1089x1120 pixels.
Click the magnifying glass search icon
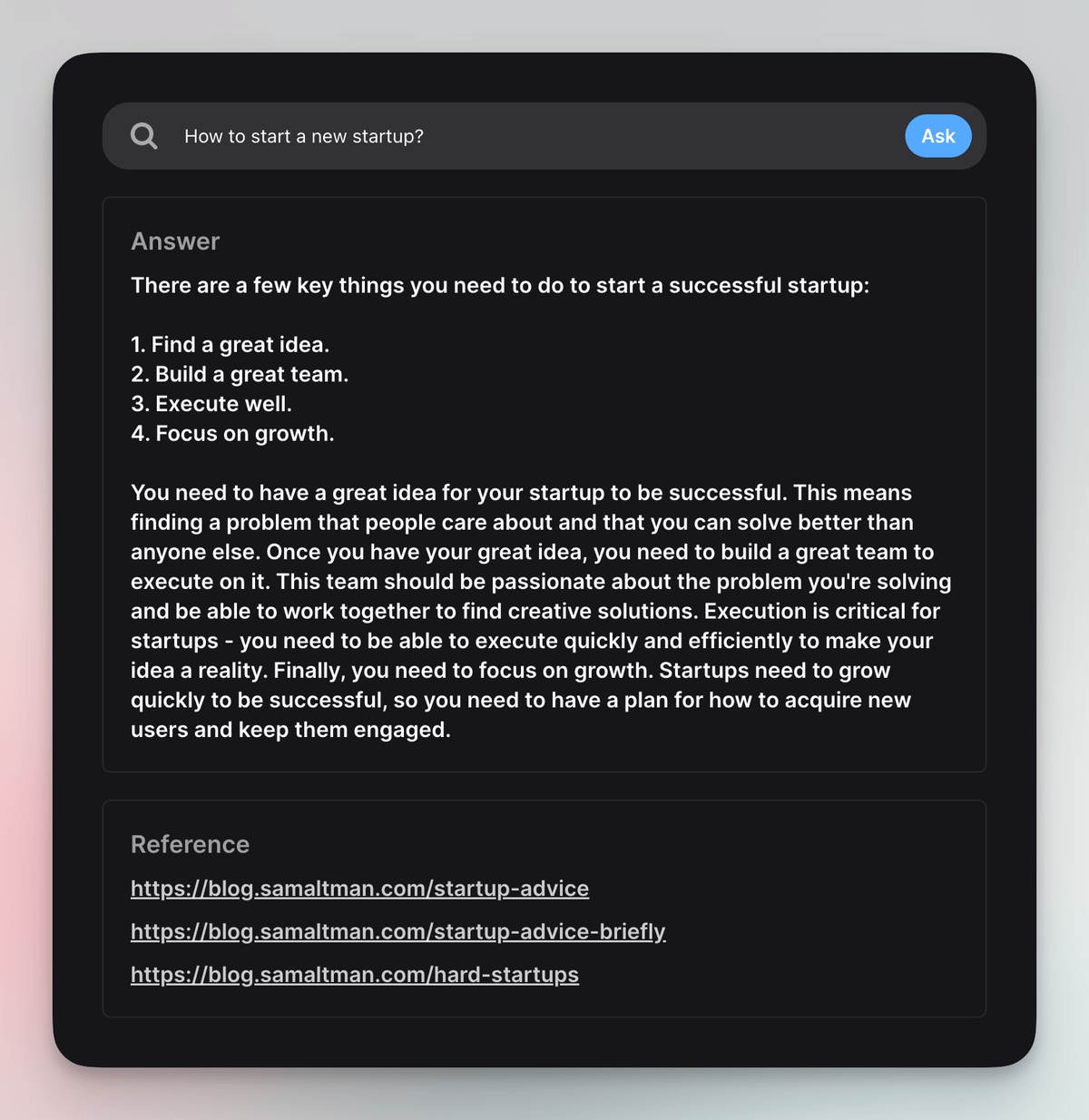144,136
